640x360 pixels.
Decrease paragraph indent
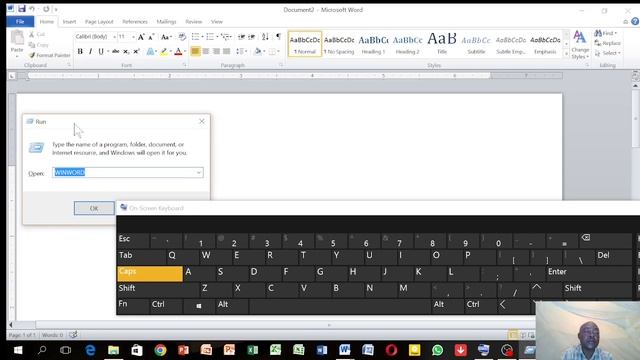click(241, 37)
